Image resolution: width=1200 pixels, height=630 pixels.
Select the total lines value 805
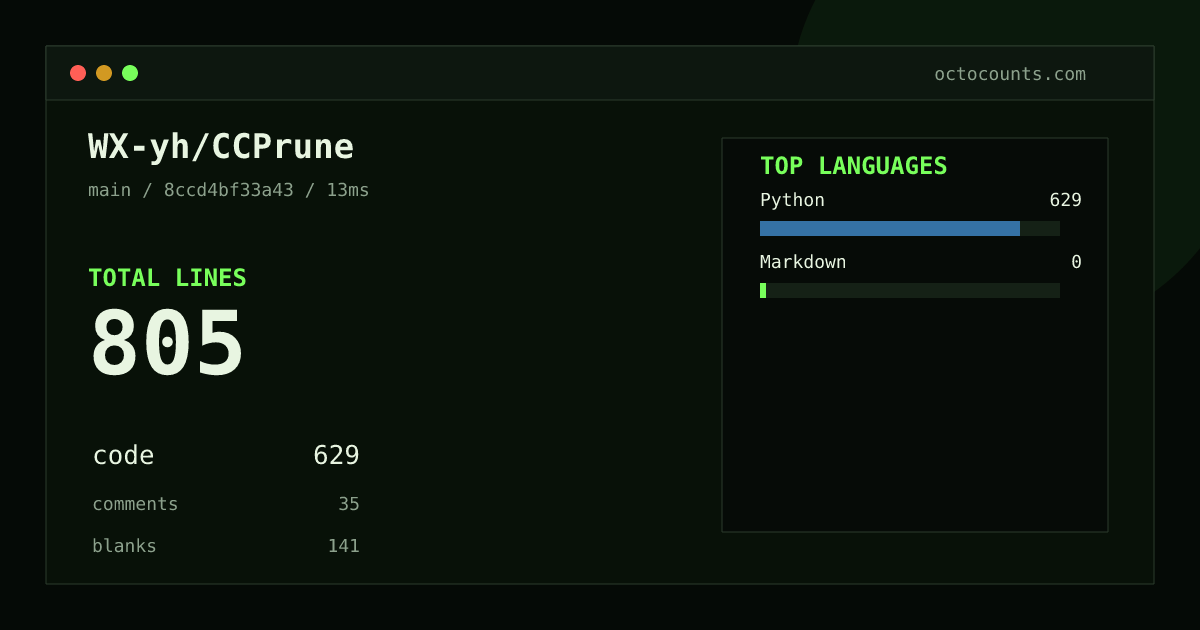pyautogui.click(x=167, y=343)
